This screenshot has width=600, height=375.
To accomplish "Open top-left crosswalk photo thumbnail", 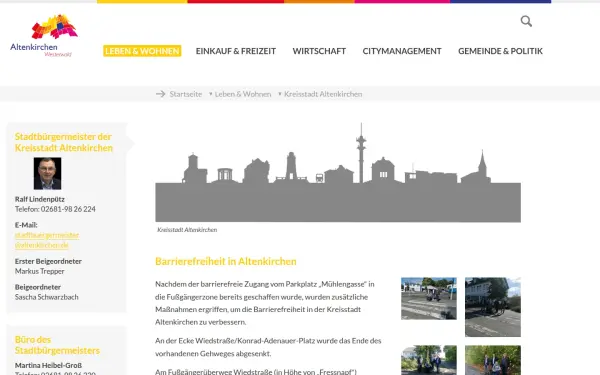I will (x=429, y=298).
